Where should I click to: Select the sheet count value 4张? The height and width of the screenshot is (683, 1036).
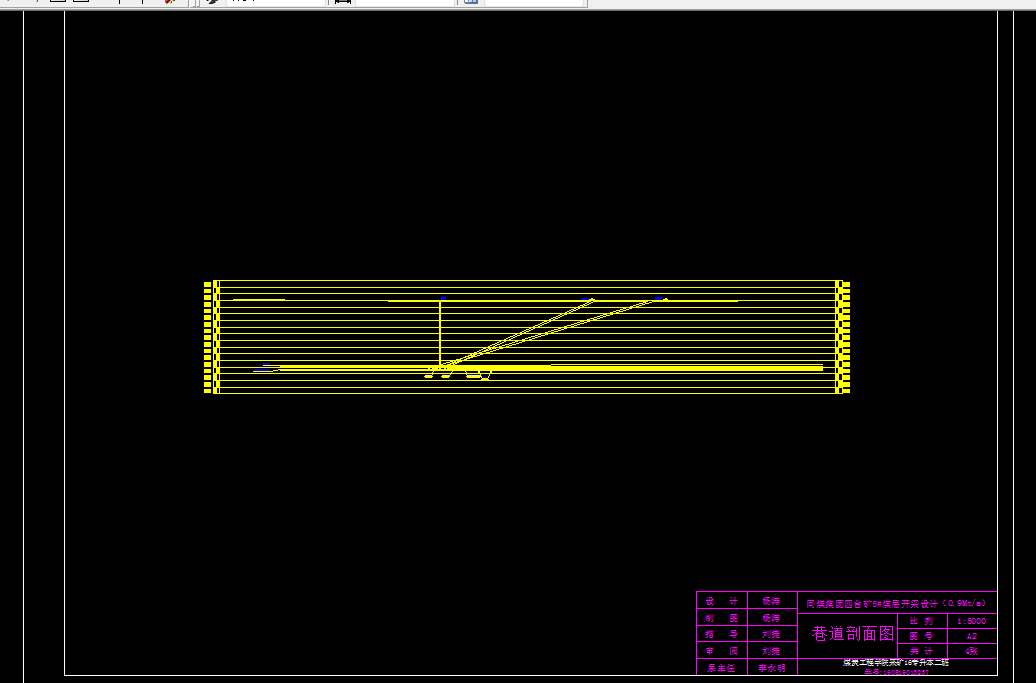pyautogui.click(x=971, y=651)
